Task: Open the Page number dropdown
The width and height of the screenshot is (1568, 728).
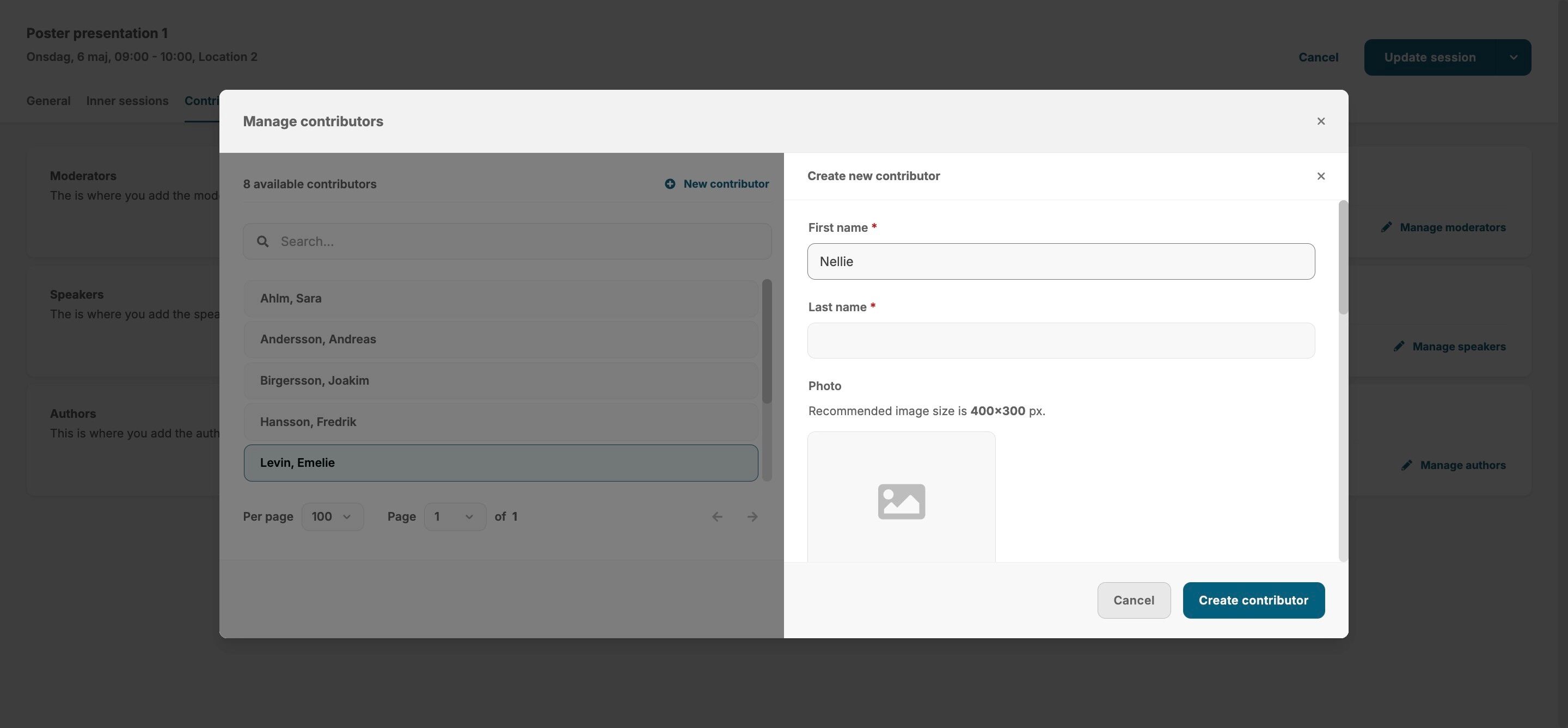Action: click(x=455, y=516)
